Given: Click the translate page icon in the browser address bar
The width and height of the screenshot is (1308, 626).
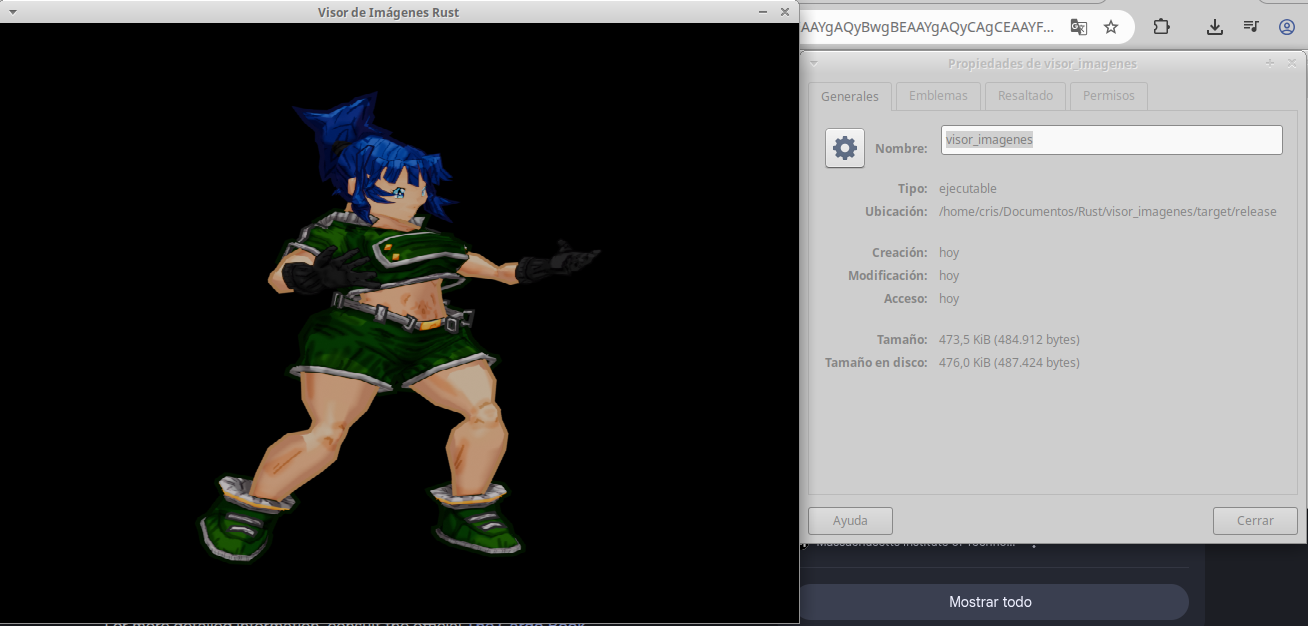Looking at the screenshot, I should tap(1078, 27).
